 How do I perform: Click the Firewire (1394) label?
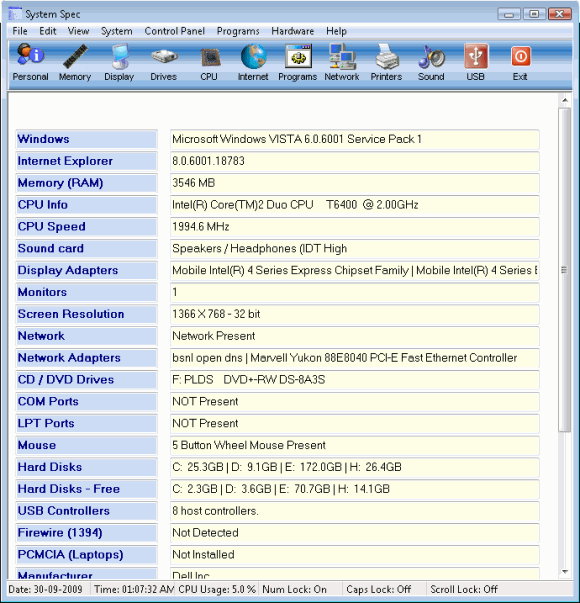pos(87,533)
